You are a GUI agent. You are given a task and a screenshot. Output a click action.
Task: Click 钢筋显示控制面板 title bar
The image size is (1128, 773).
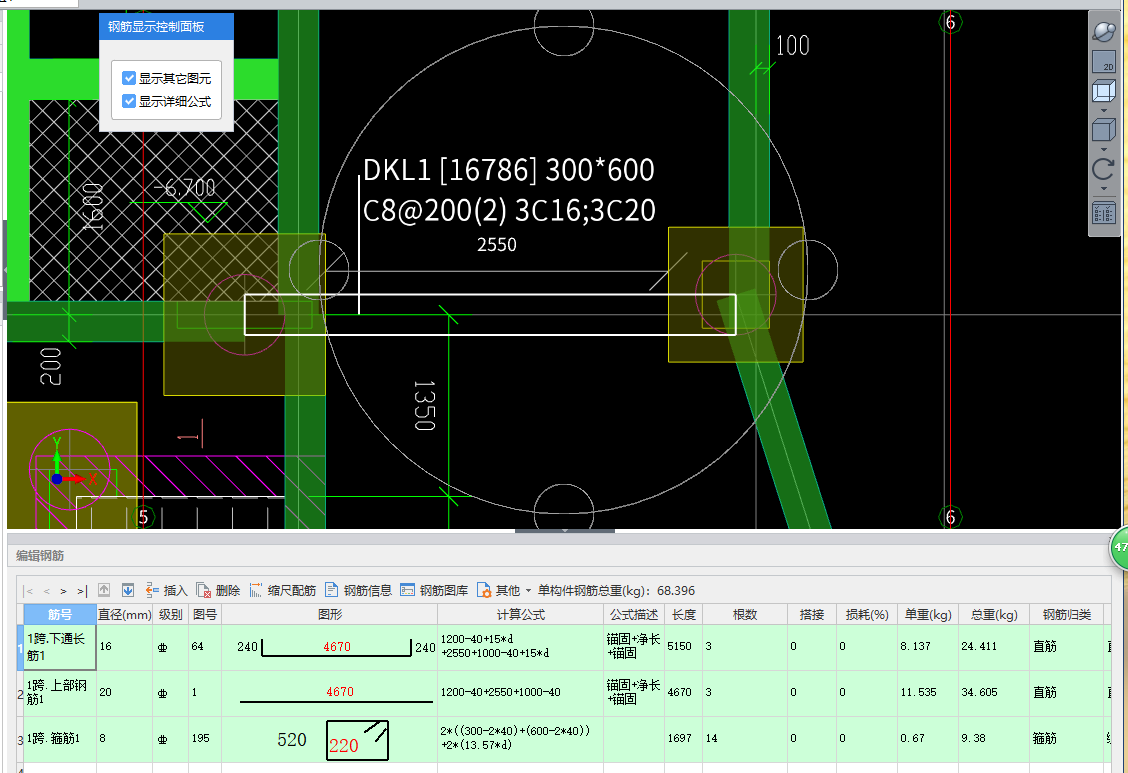(166, 27)
